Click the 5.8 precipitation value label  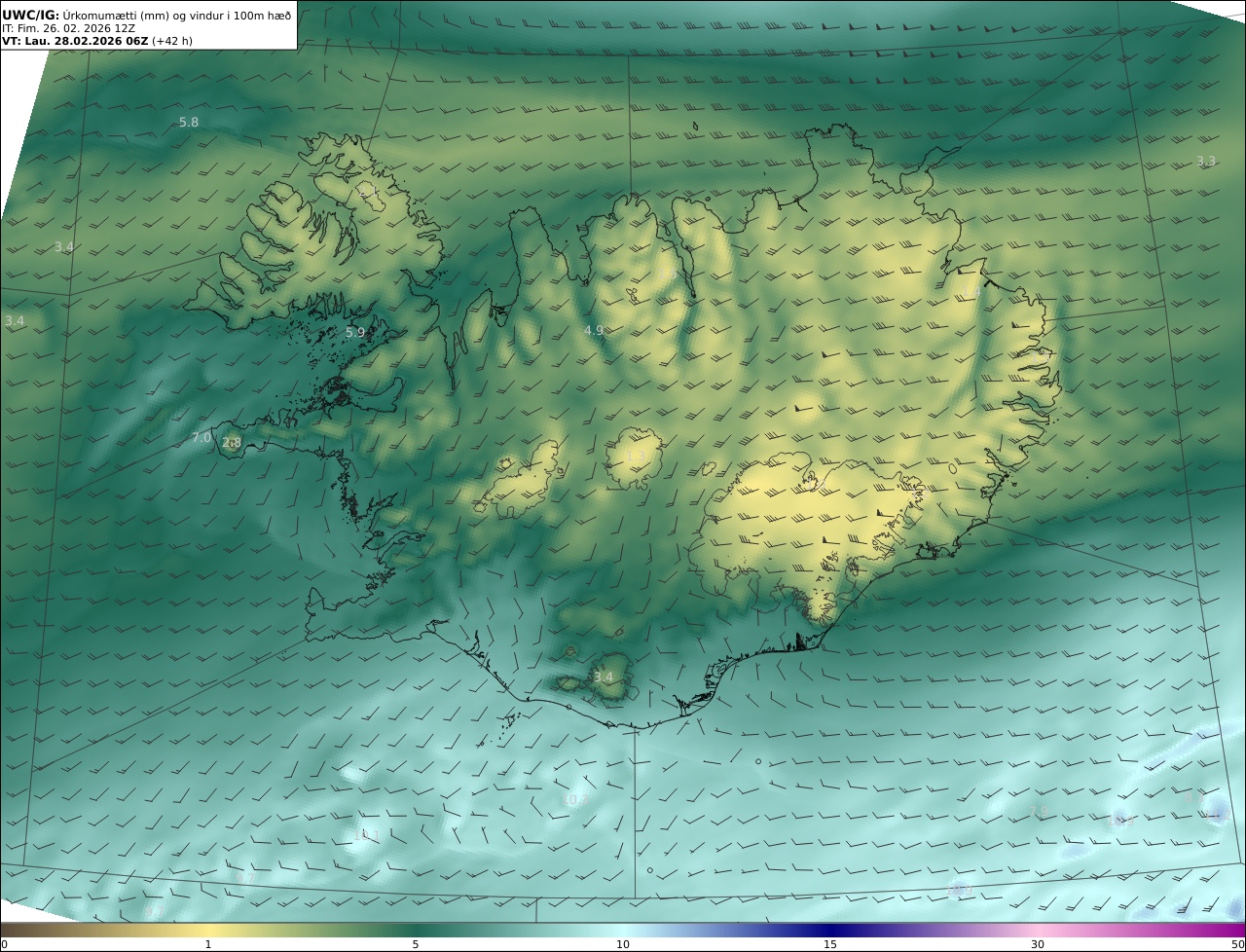(189, 123)
